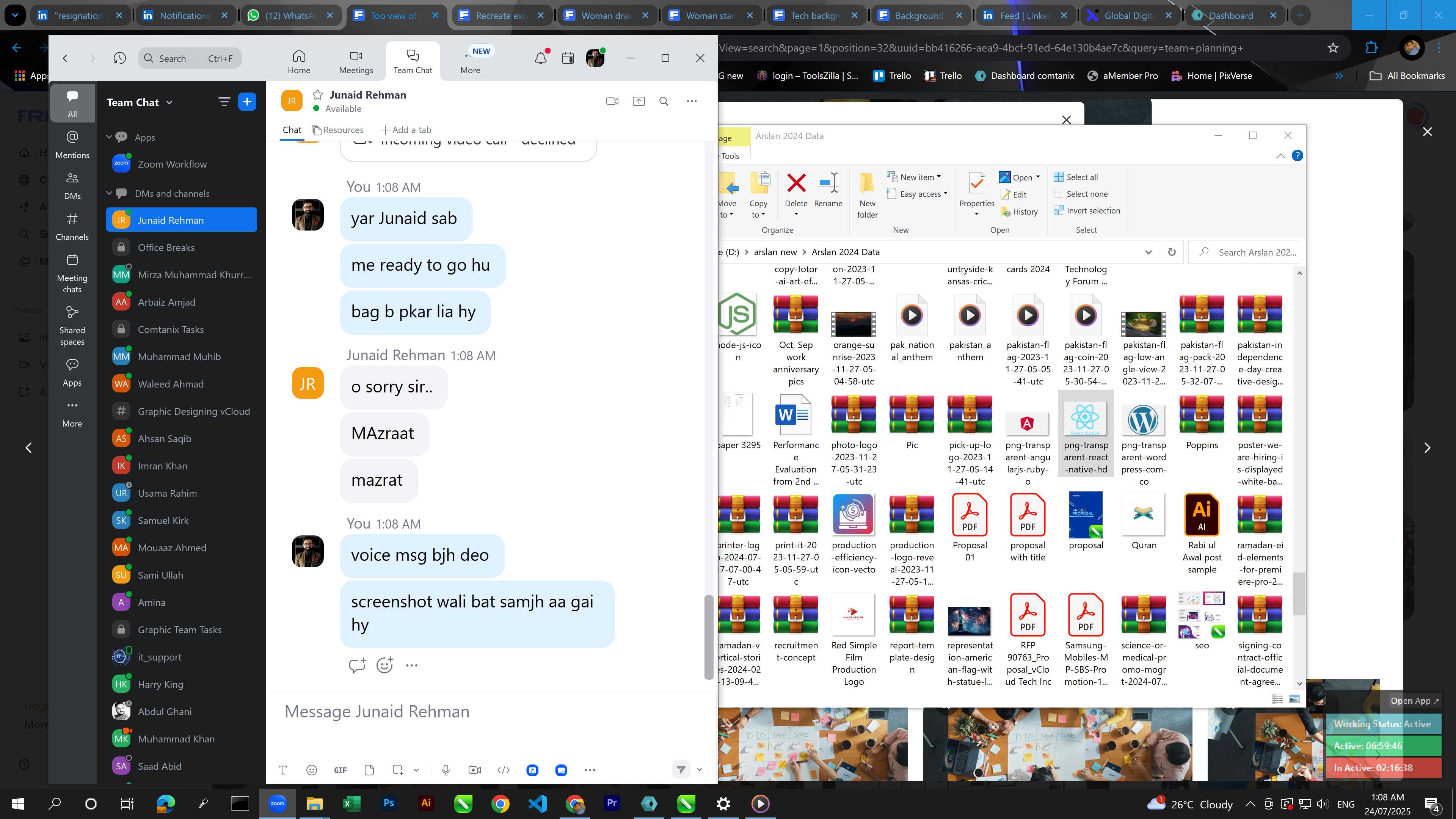Screen dimensions: 1456x819
Task: Collapse the File Explorer ribbon
Action: (1280, 156)
